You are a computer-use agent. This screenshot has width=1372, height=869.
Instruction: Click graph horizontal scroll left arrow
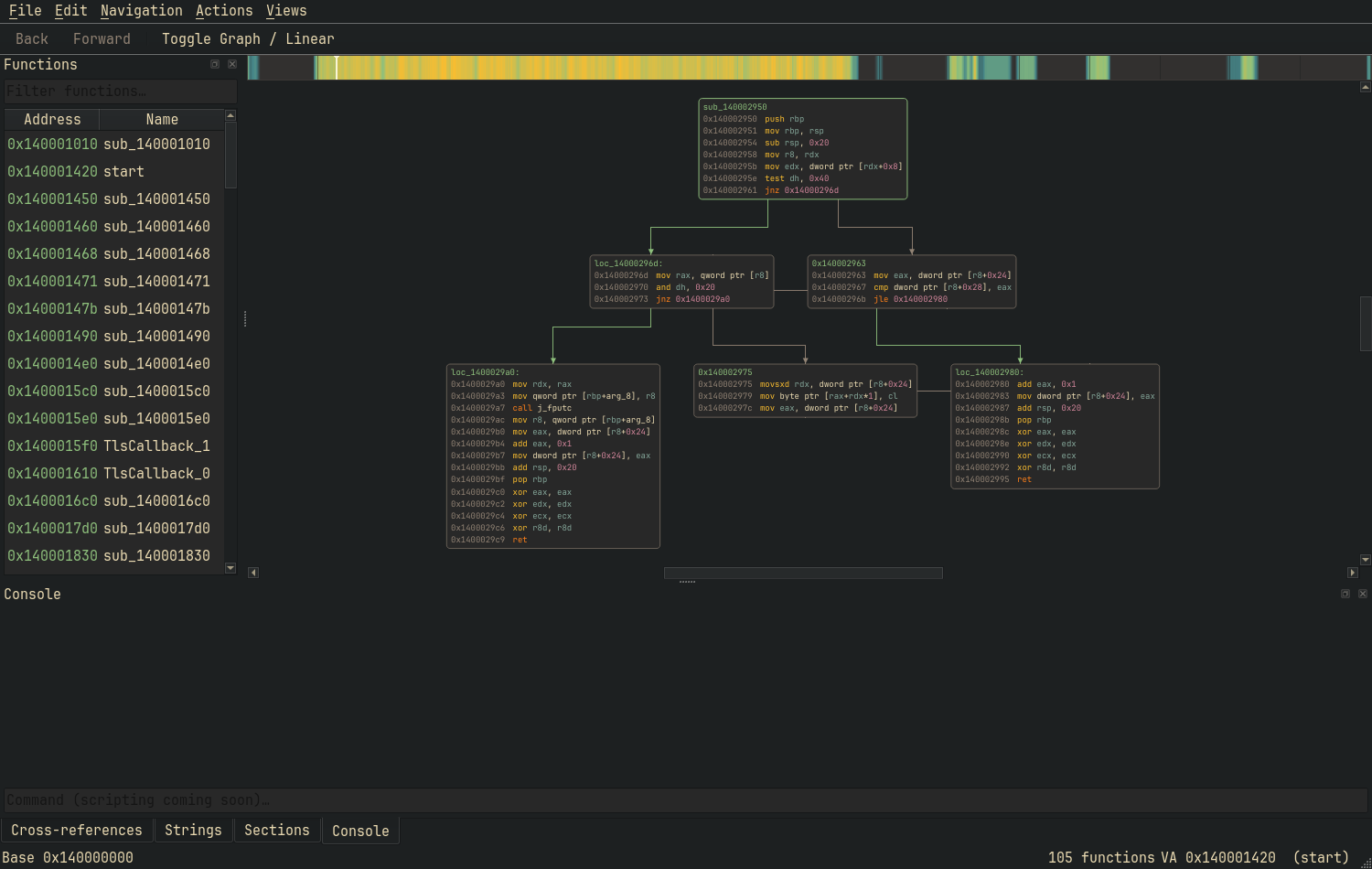(x=253, y=573)
